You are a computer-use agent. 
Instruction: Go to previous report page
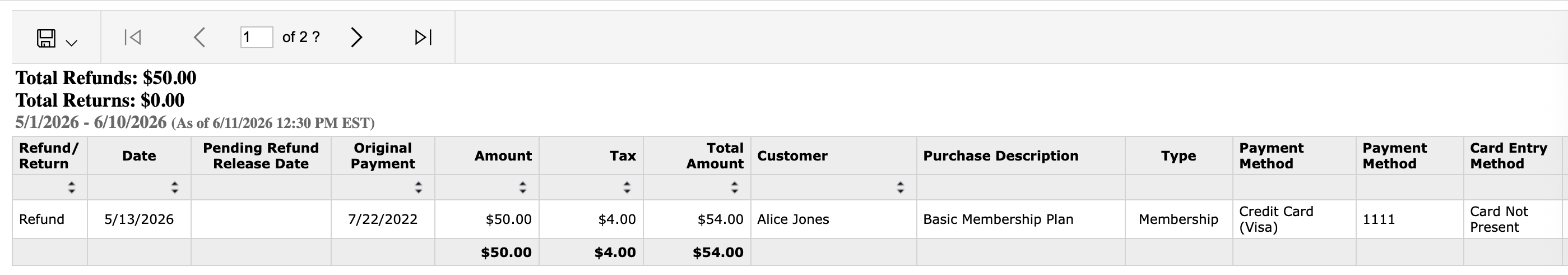(x=199, y=37)
